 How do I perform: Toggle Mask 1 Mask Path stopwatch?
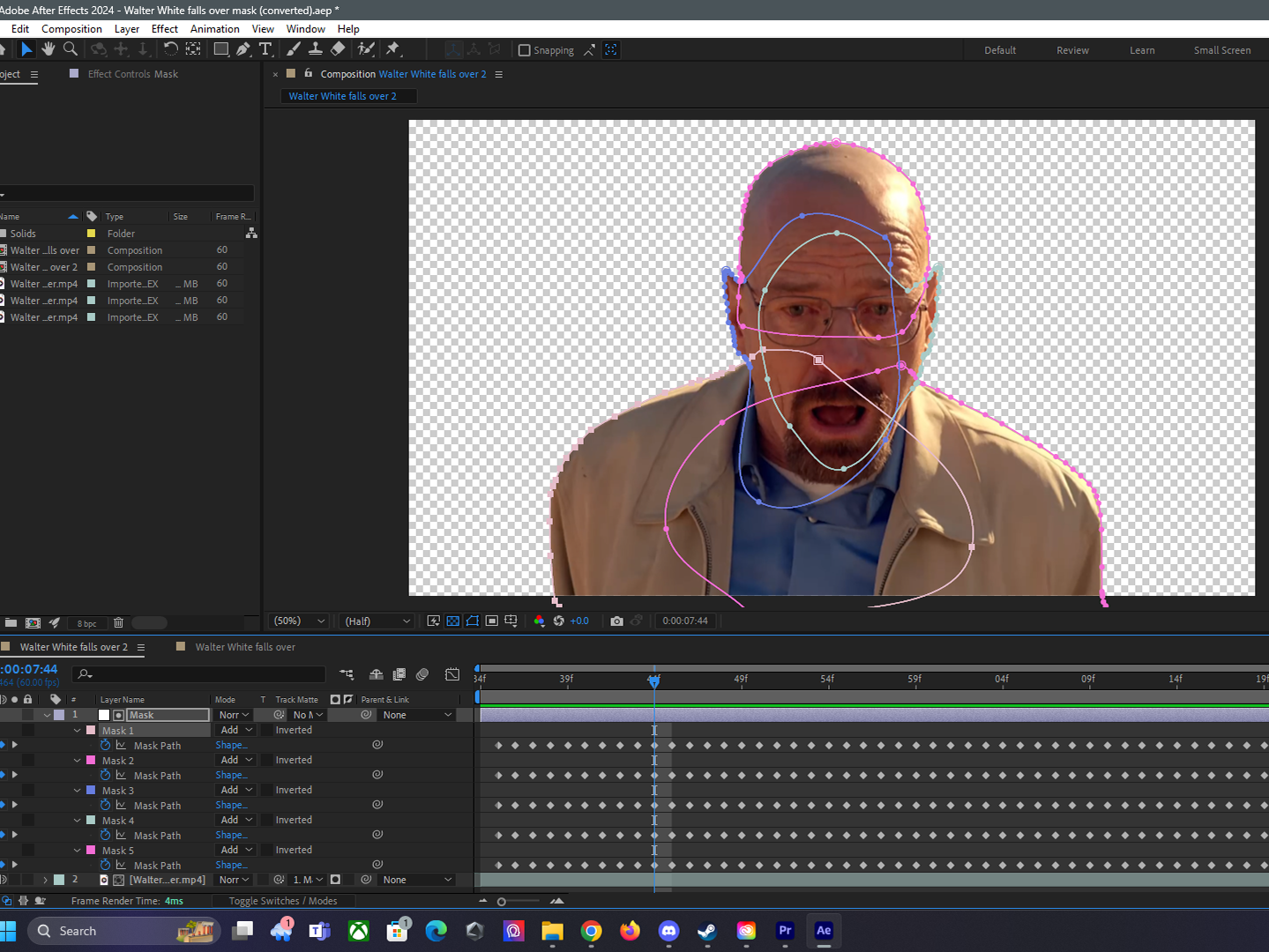106,745
